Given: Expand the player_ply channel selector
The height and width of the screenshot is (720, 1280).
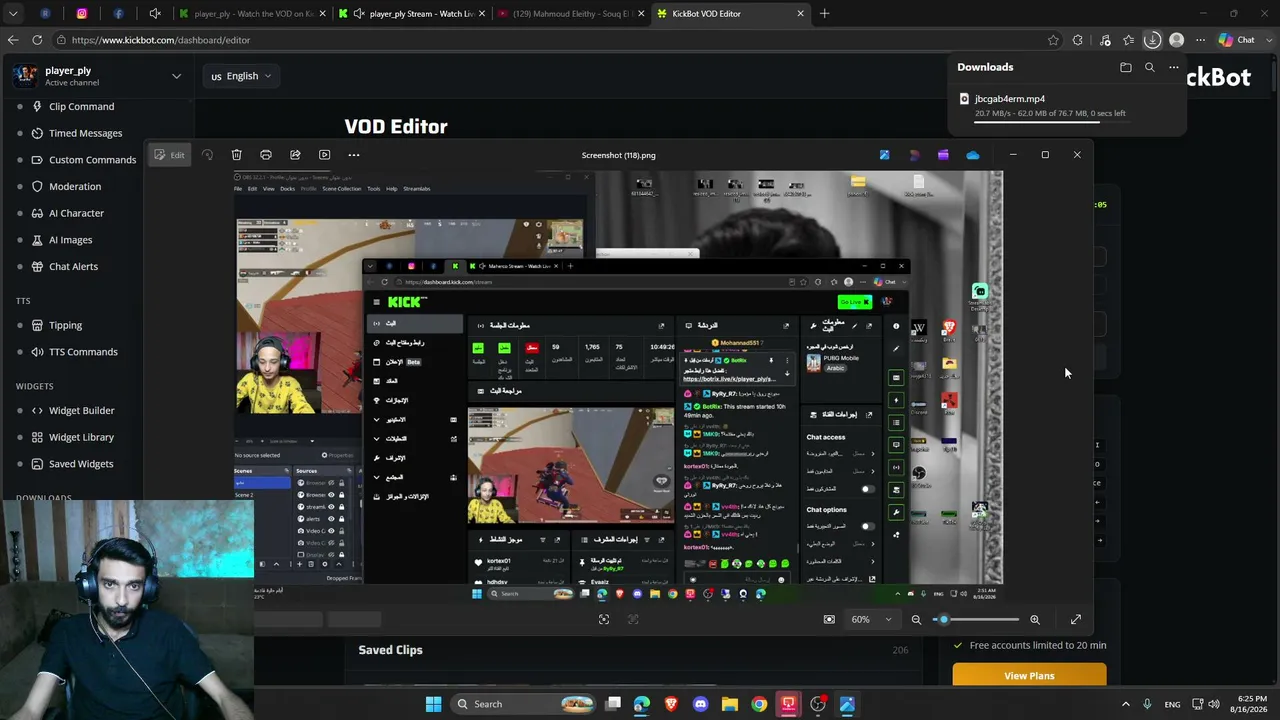Looking at the screenshot, I should 176,76.
